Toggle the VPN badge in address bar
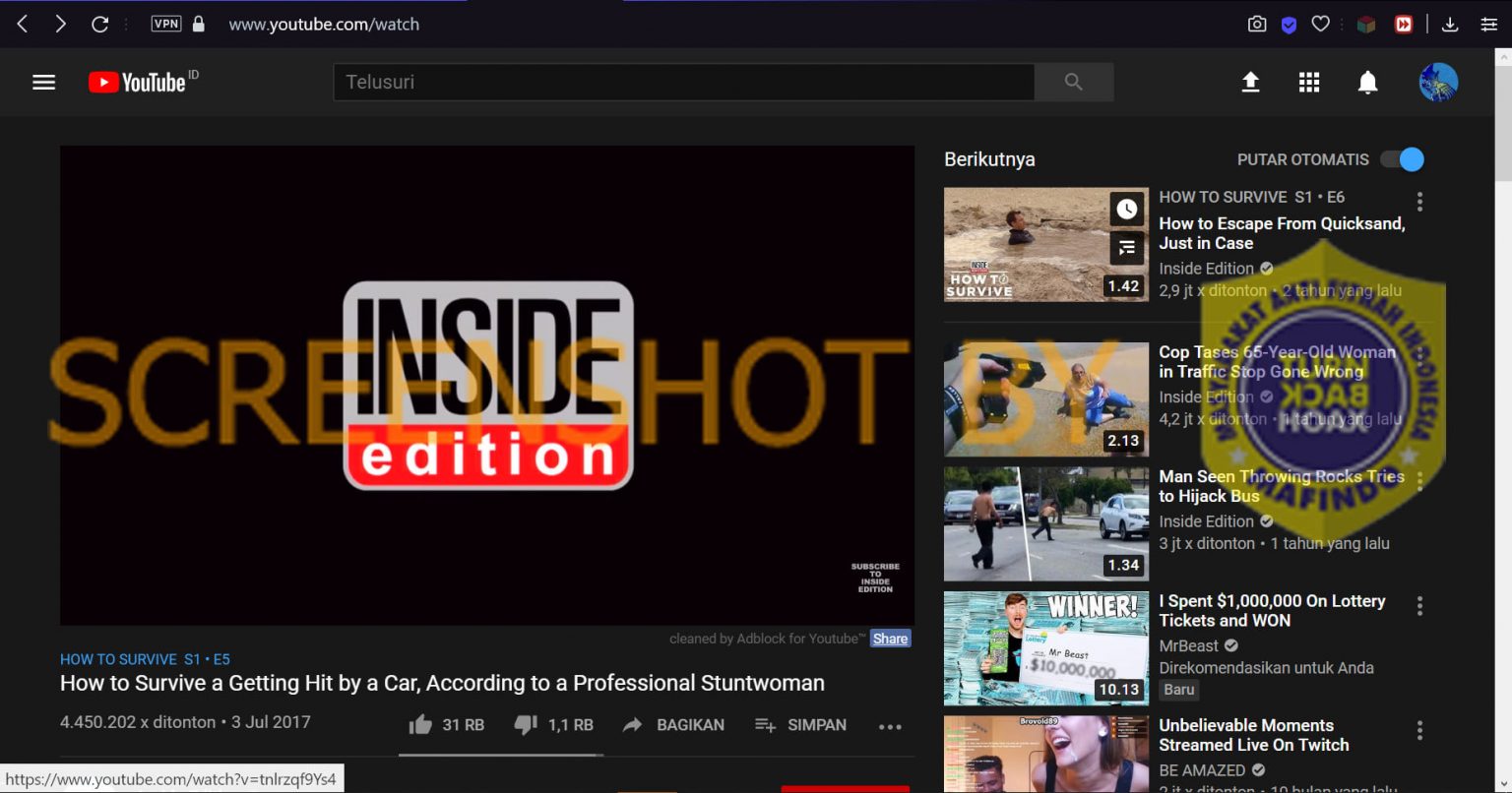This screenshot has height=793, width=1512. [166, 24]
